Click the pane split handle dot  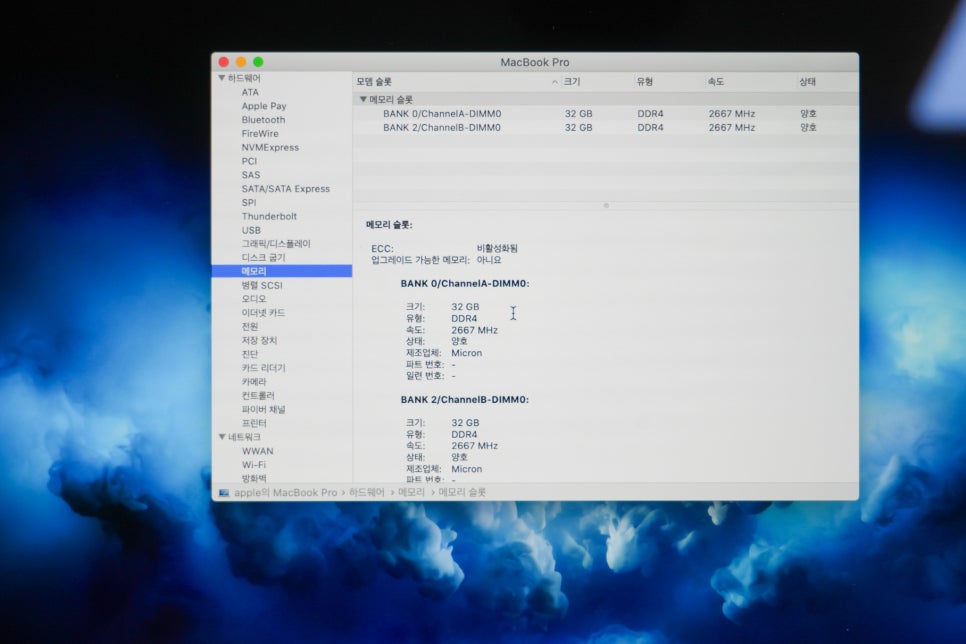606,206
